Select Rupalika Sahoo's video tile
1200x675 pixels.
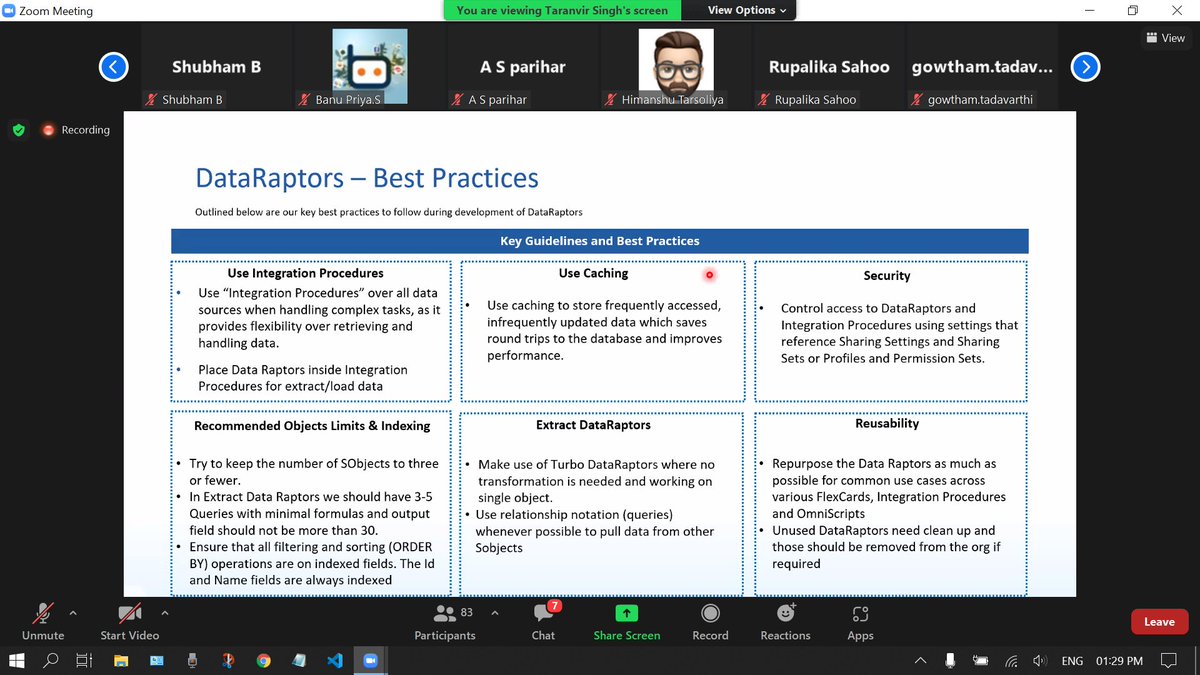(829, 67)
